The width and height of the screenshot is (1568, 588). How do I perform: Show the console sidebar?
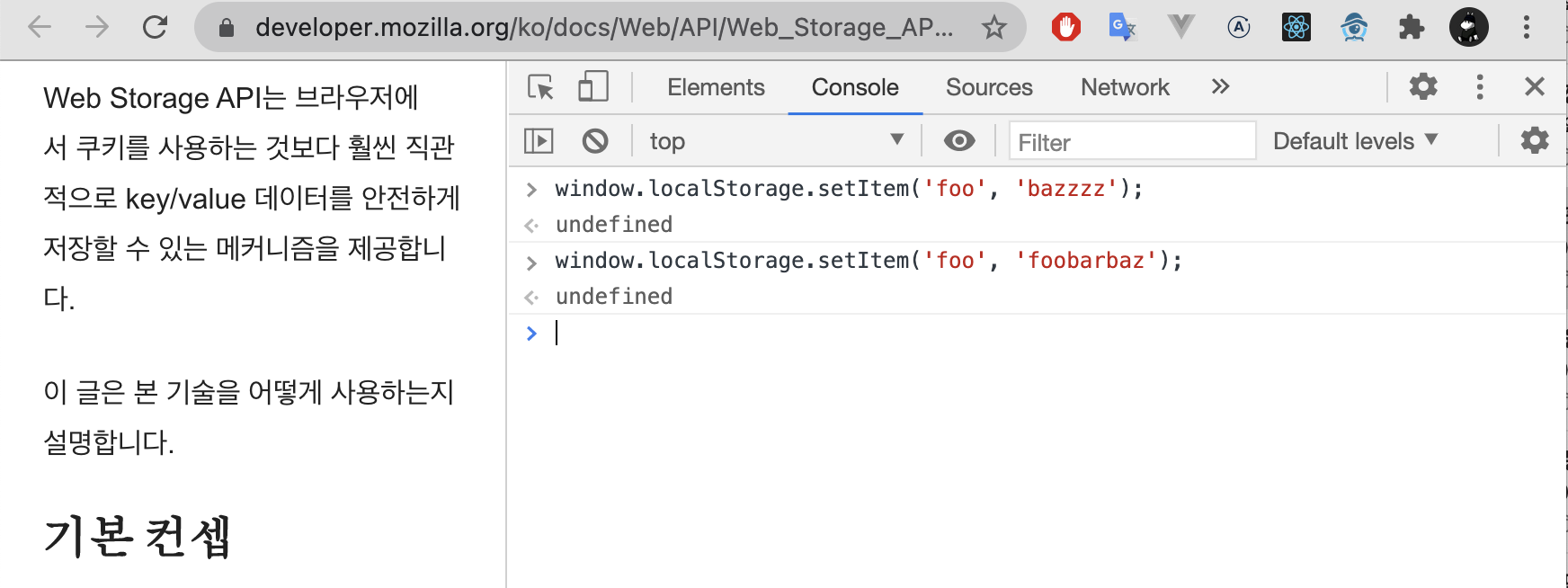[539, 141]
